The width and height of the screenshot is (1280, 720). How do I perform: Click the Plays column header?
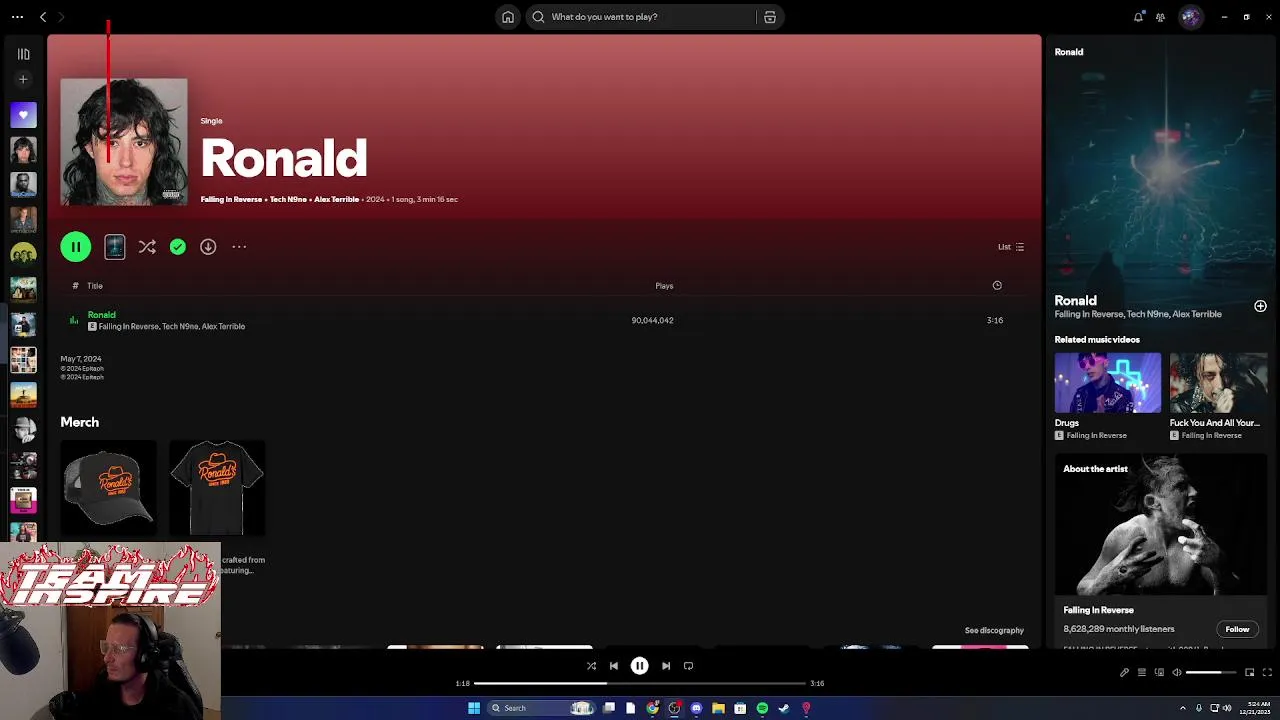click(664, 286)
